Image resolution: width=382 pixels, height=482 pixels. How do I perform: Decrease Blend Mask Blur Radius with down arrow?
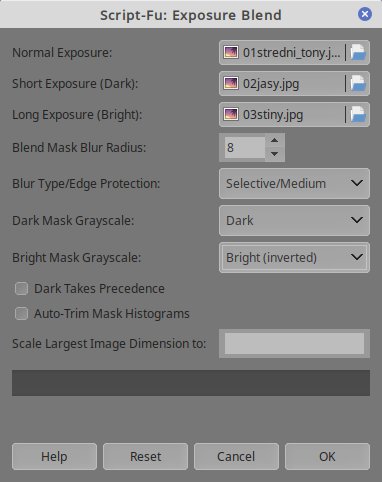pos(275,154)
